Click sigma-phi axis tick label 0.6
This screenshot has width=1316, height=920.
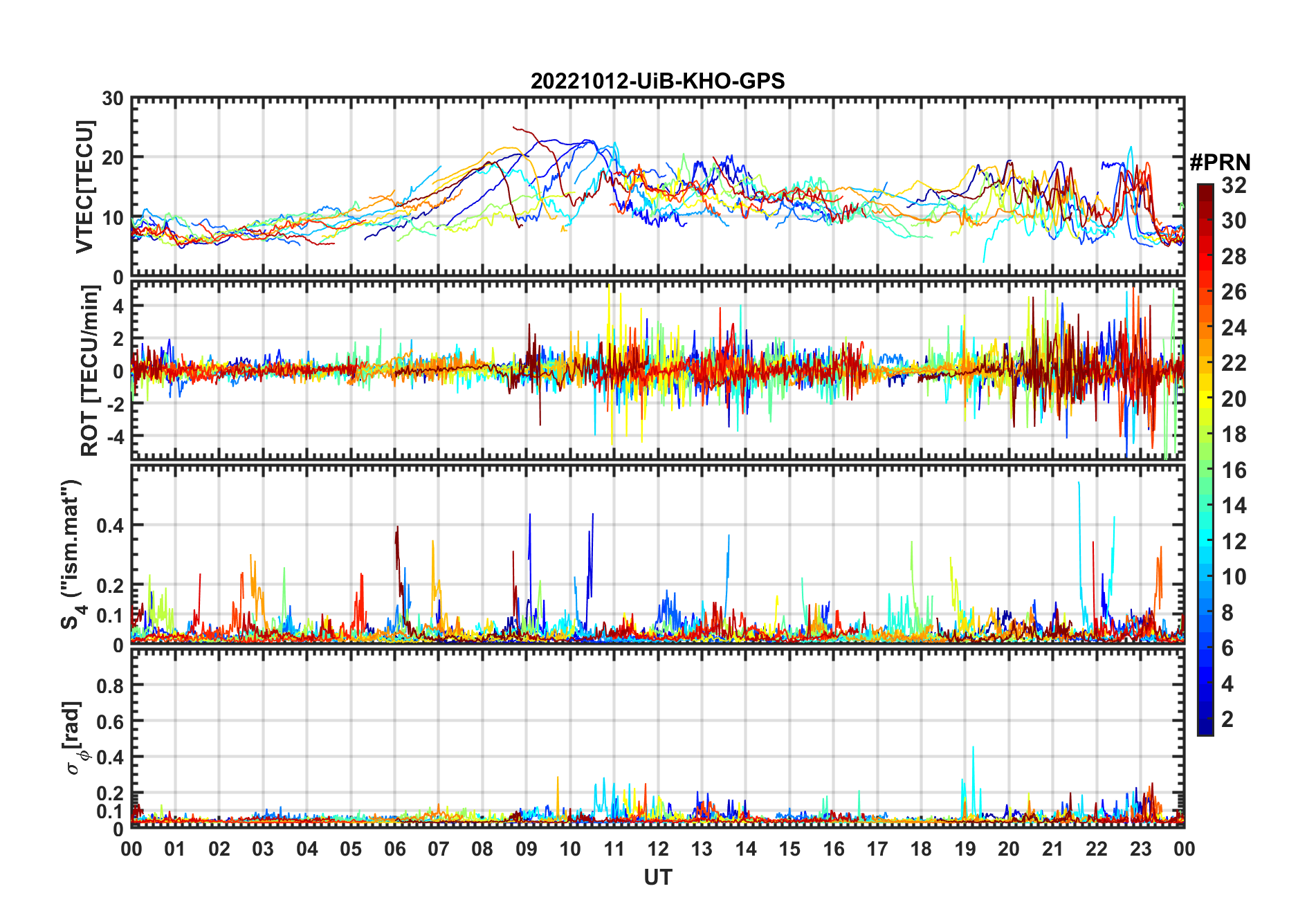111,721
